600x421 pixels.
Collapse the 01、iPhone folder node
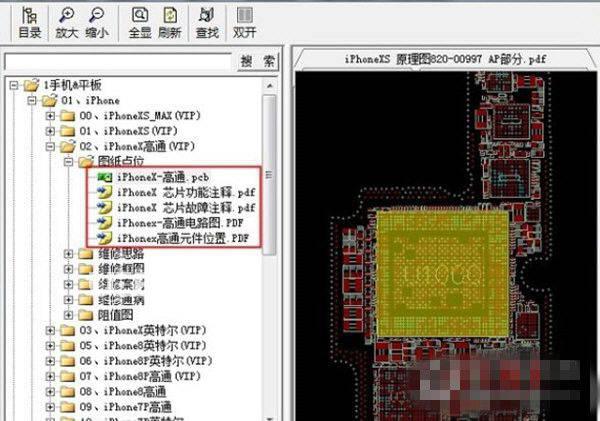[32, 101]
